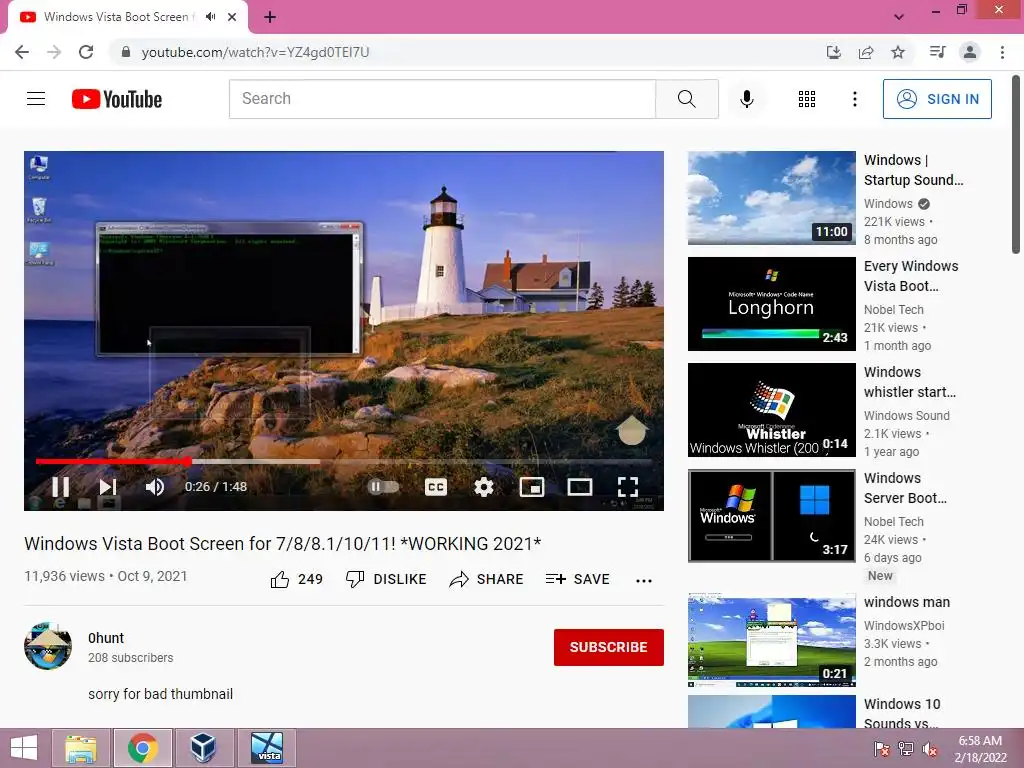Open Windows 10 Sounds video title
Viewport: 1024px width, 768px height.
click(x=902, y=713)
